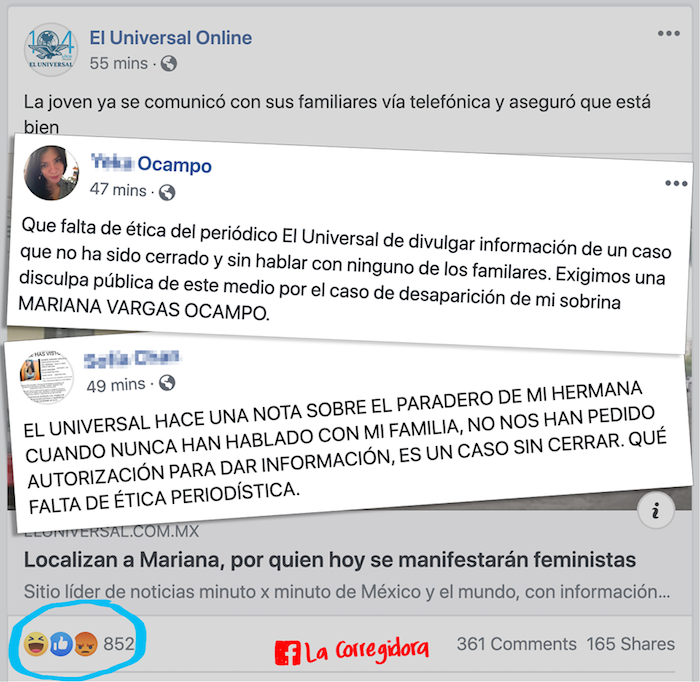Show the 852 reactions list
The height and width of the screenshot is (682, 700).
point(119,644)
